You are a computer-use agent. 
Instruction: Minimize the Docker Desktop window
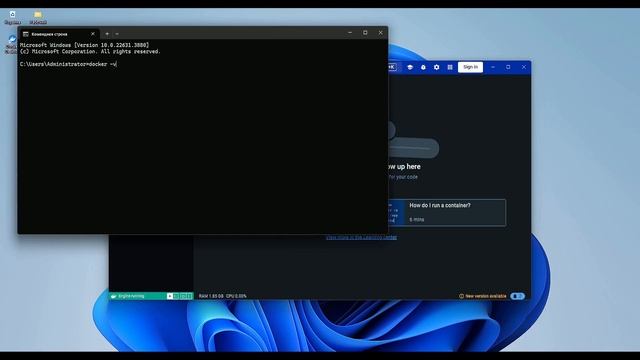click(x=493, y=67)
